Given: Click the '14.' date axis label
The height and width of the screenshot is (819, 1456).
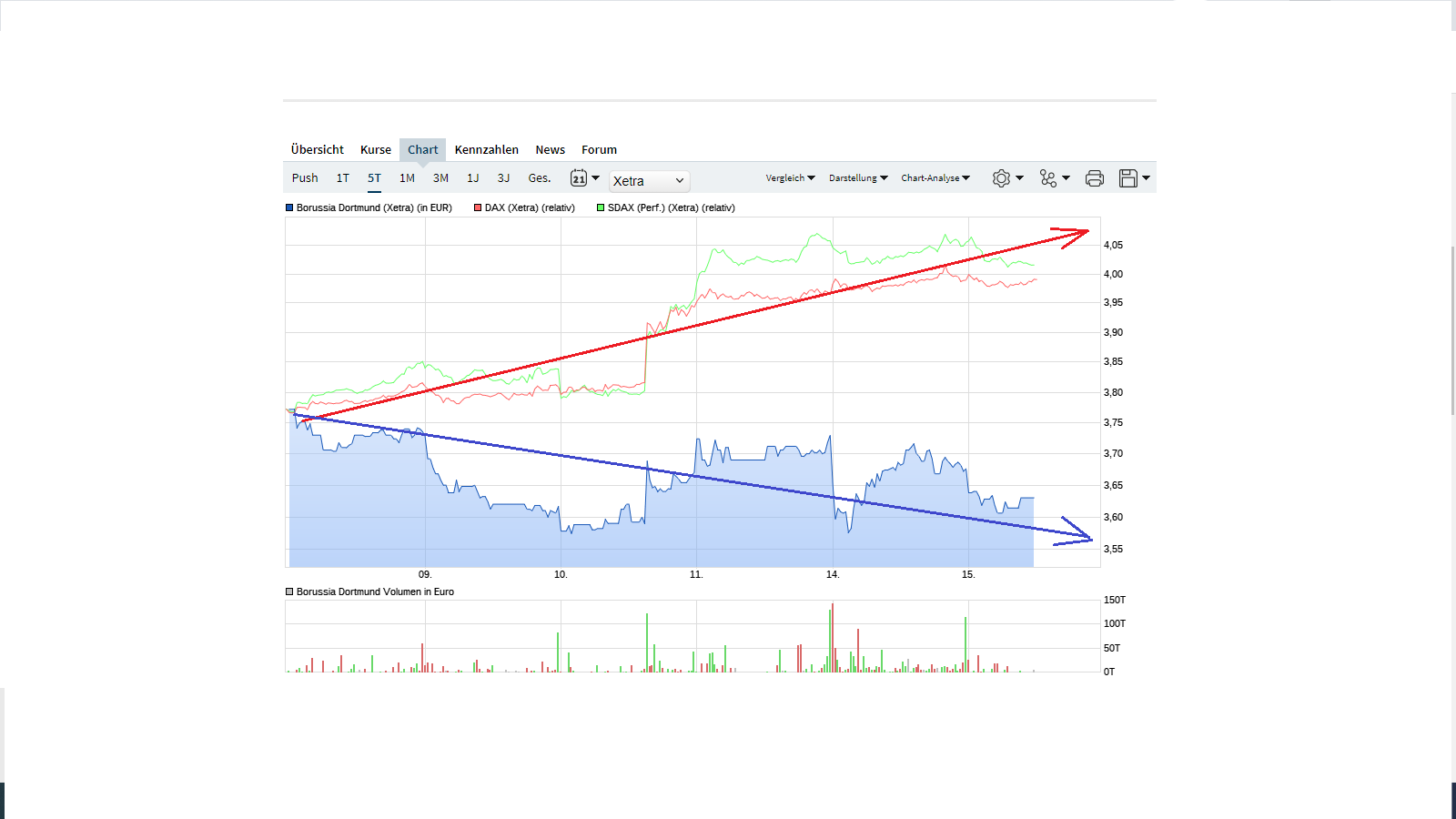Looking at the screenshot, I should [833, 574].
